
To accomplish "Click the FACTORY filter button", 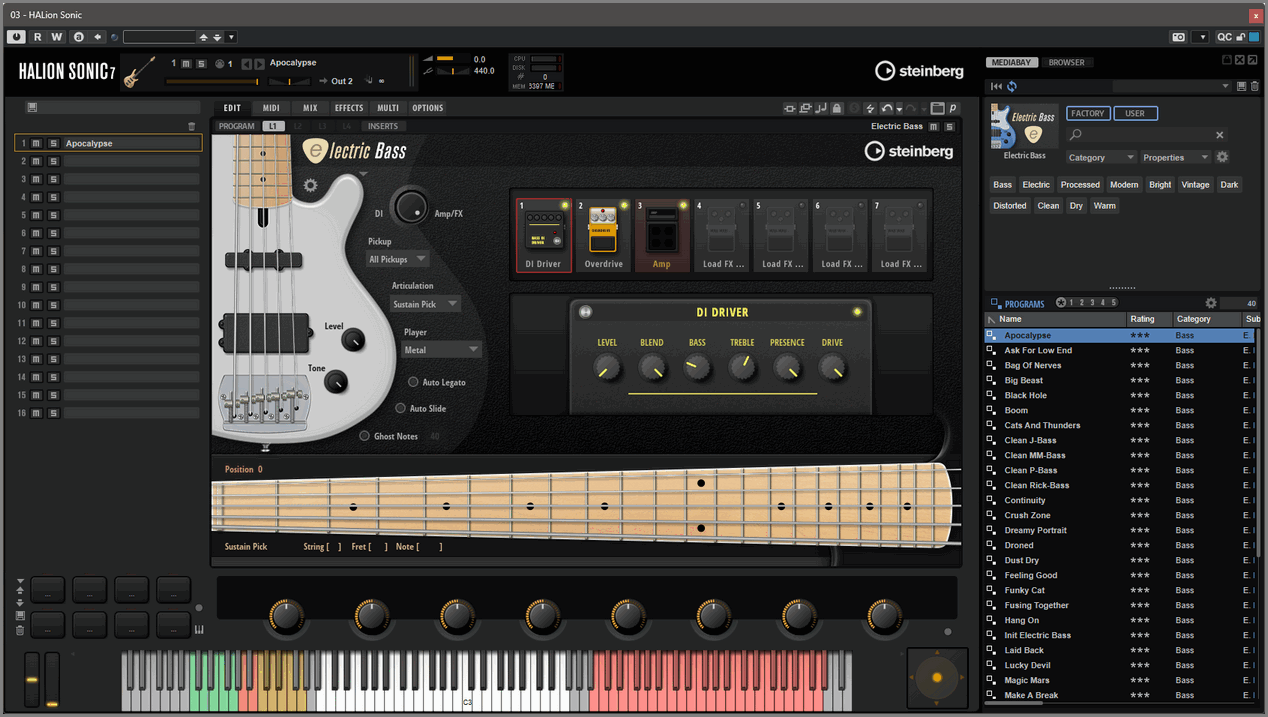I will click(x=1087, y=114).
